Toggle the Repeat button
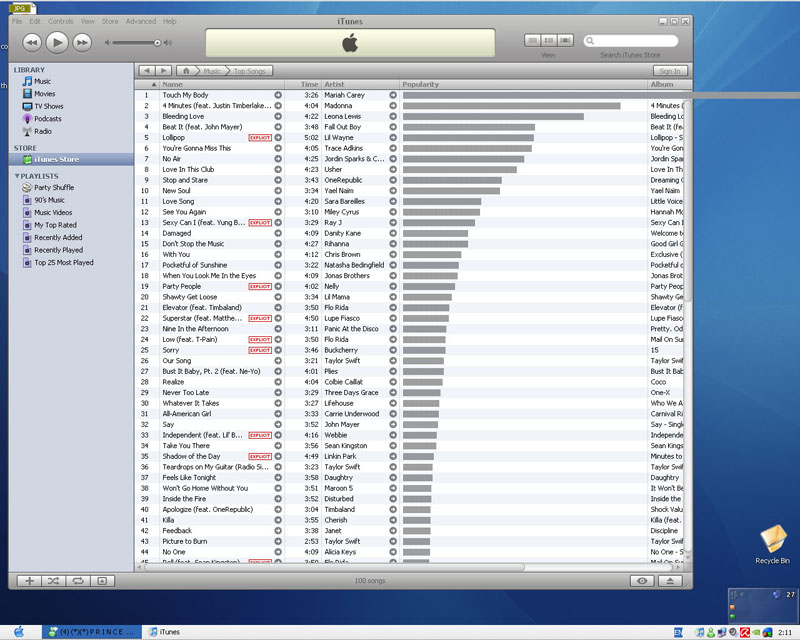 pos(78,581)
